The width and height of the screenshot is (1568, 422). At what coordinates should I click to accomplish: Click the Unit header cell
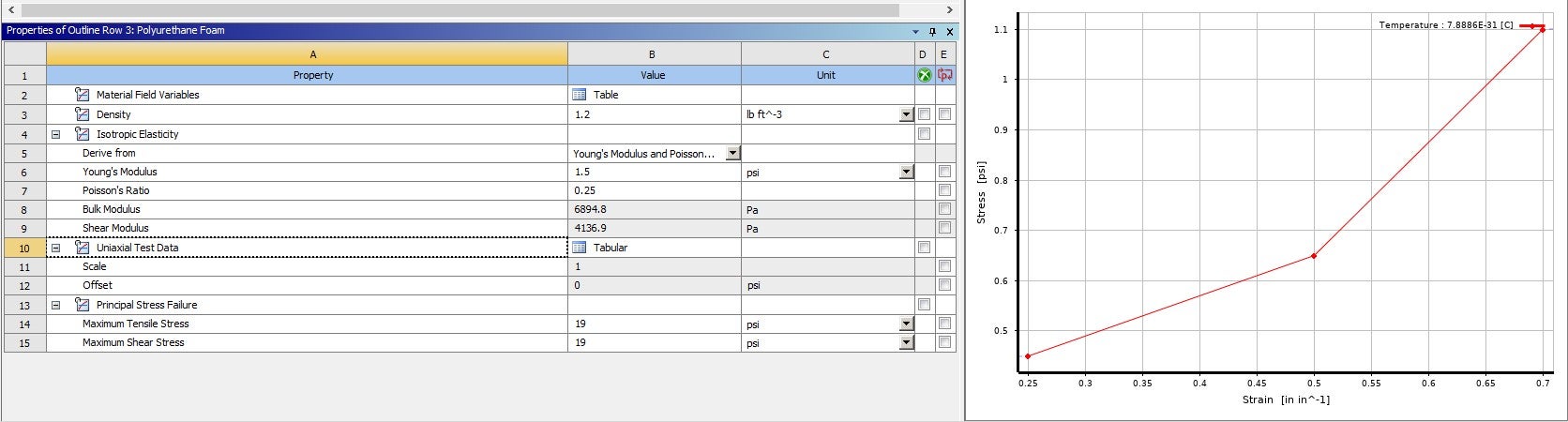coord(827,75)
